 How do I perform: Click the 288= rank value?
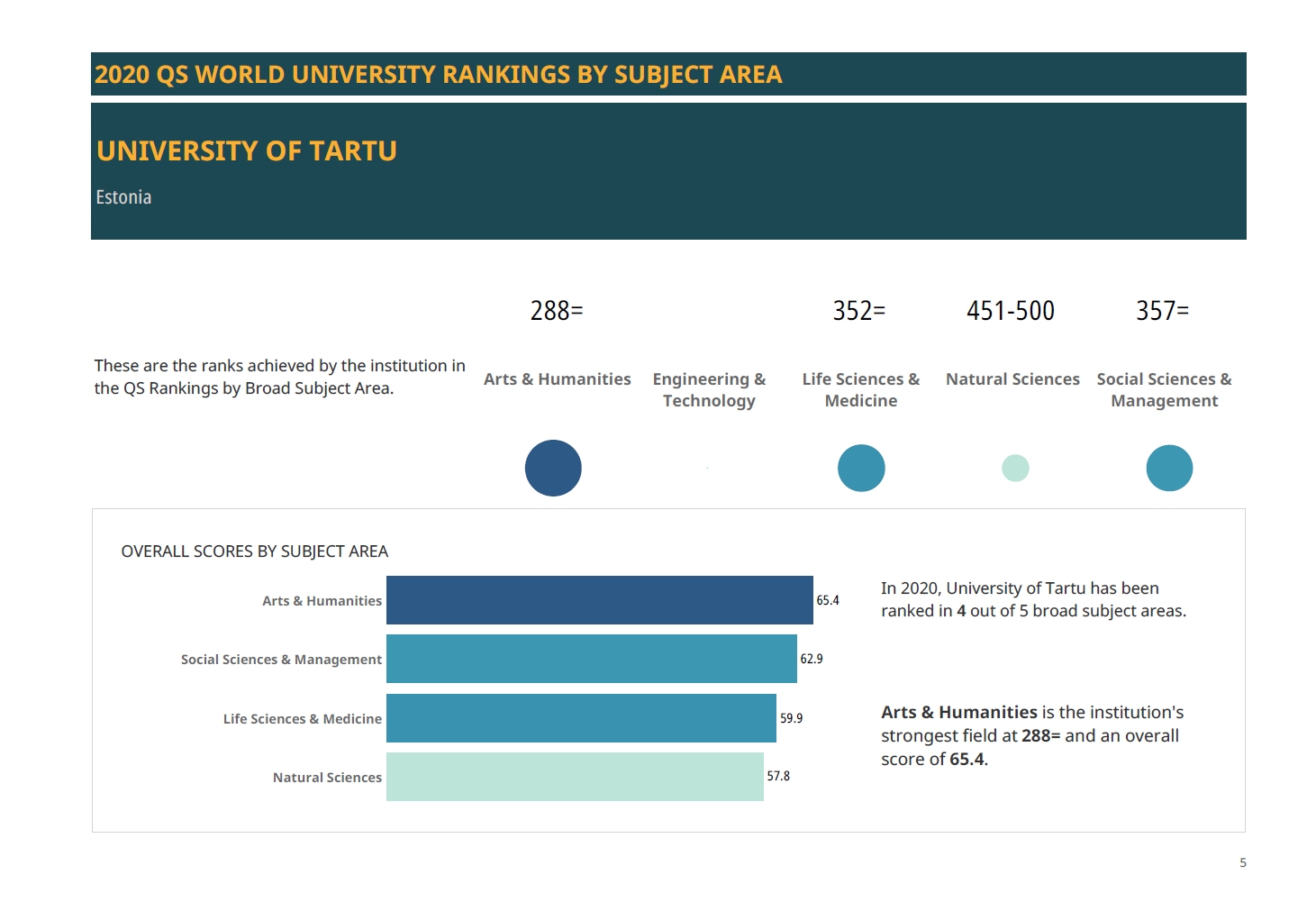tap(557, 311)
